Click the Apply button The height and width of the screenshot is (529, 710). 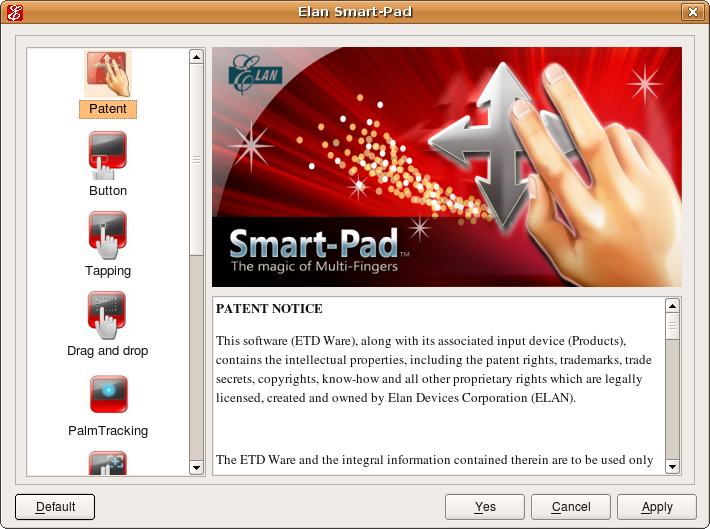point(657,507)
